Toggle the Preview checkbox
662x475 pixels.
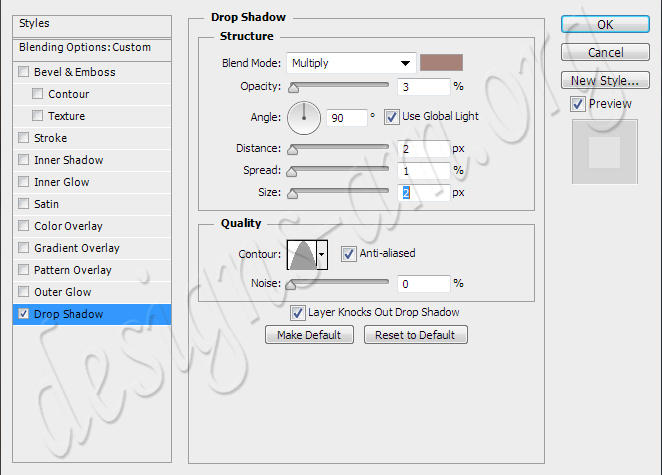(x=578, y=104)
